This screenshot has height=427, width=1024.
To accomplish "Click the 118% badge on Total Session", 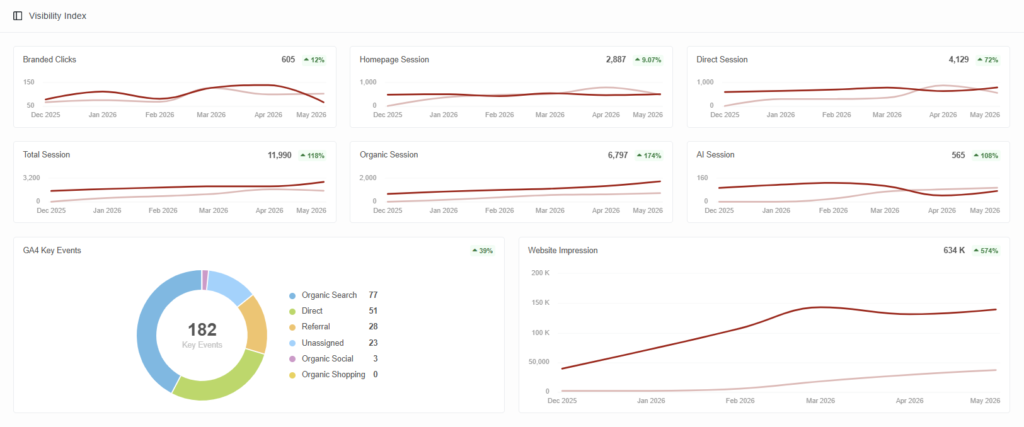I will [313, 155].
